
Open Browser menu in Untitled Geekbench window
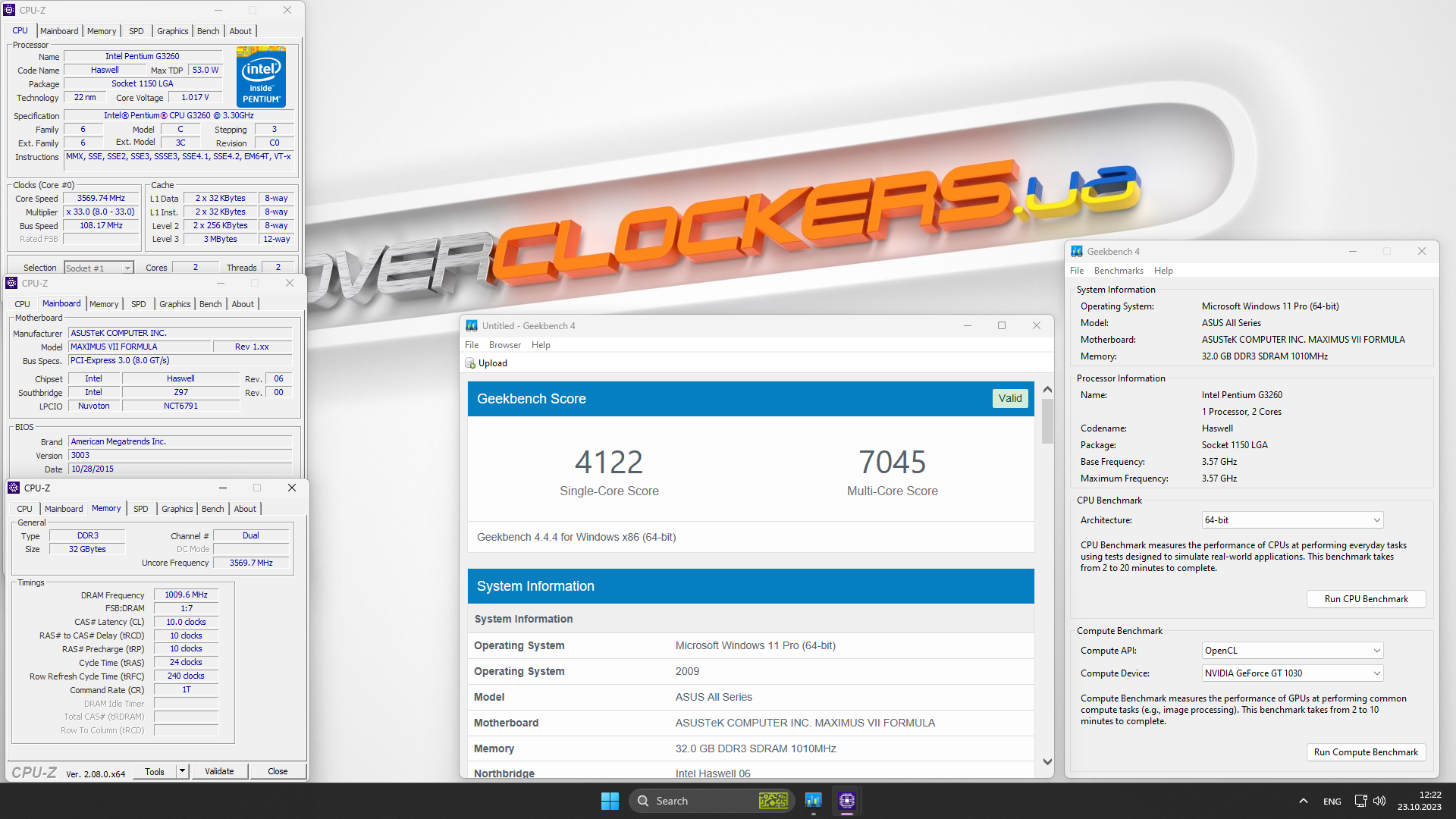pos(505,345)
